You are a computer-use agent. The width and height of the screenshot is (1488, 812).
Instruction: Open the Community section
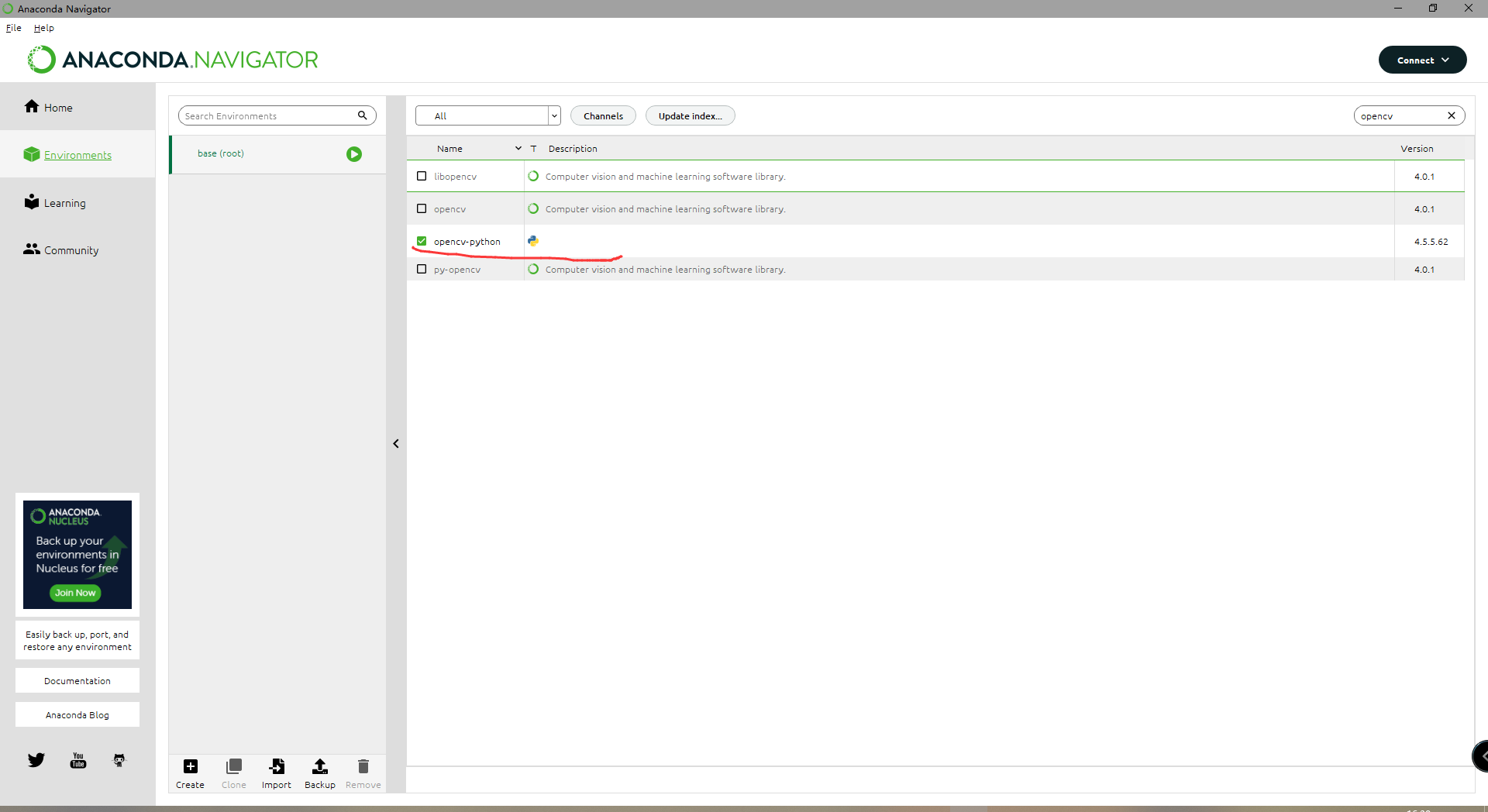61,249
